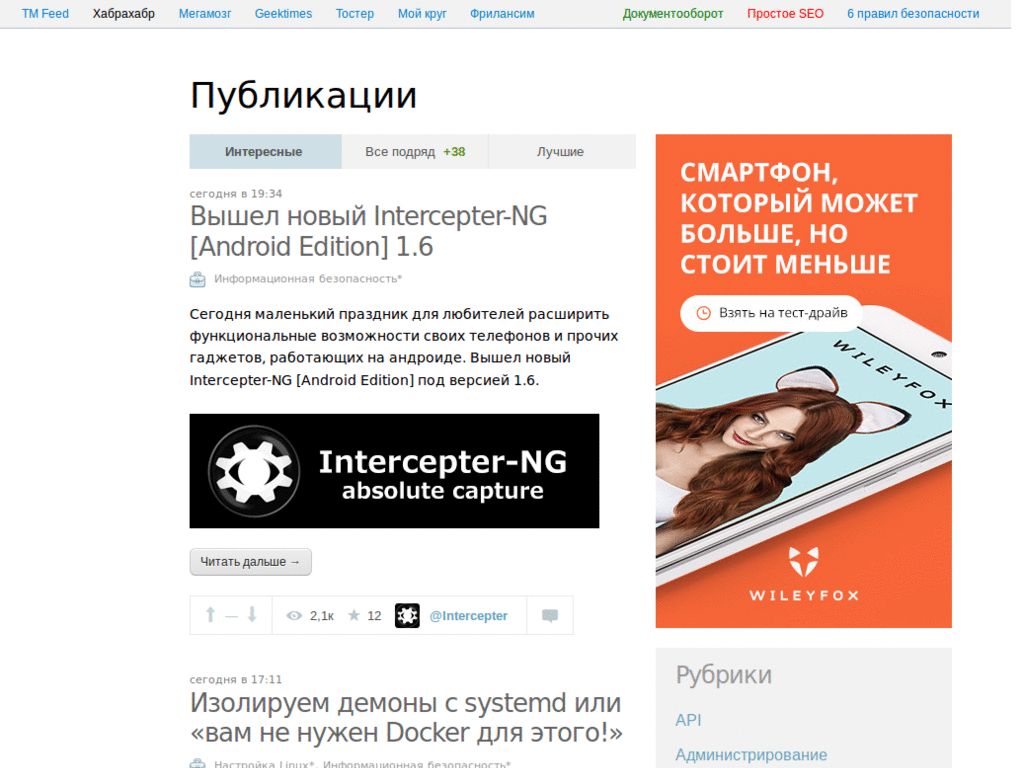Select the Интересные tab
The image size is (1024, 768).
(x=264, y=151)
